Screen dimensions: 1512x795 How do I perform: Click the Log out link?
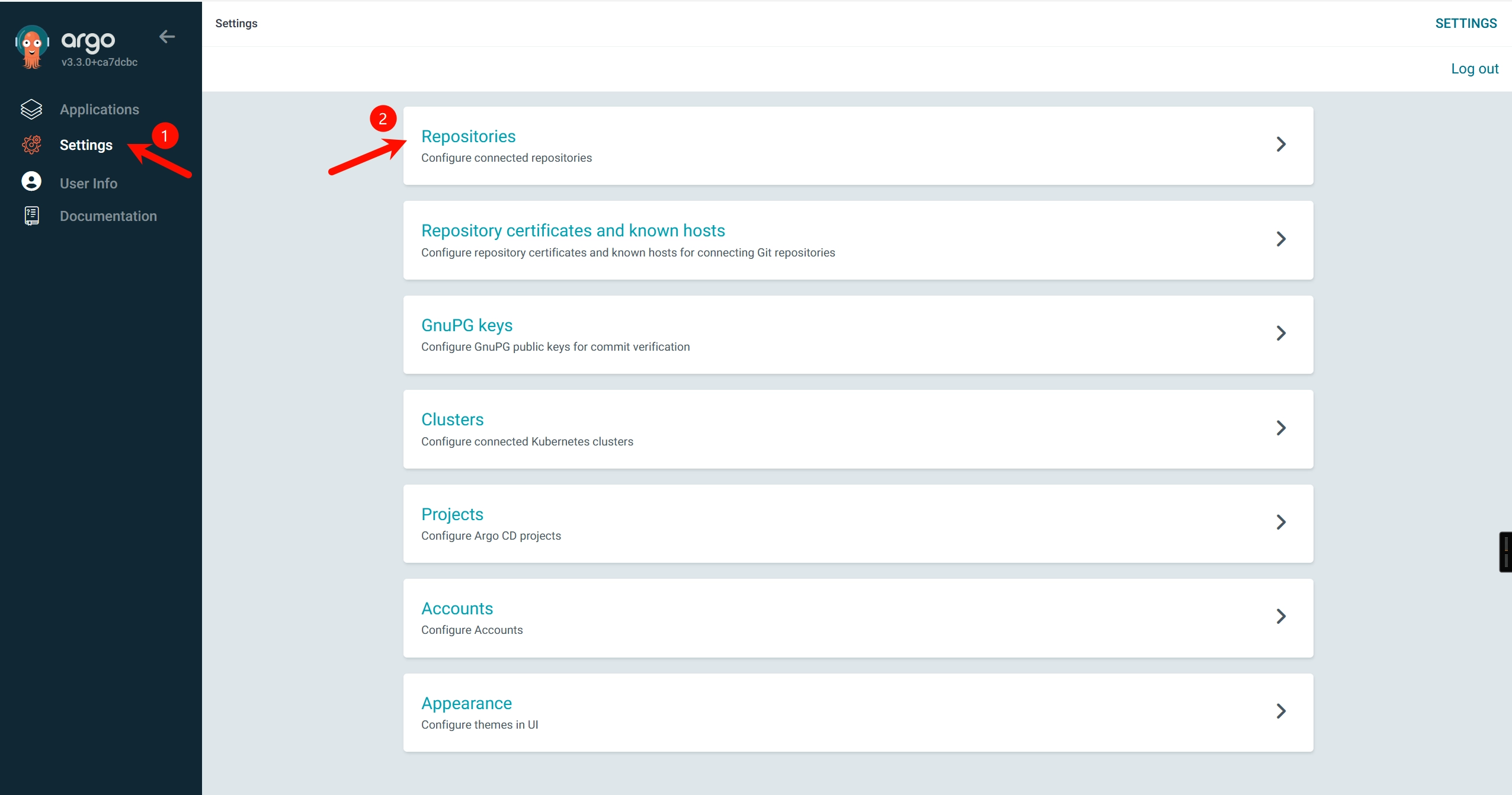tap(1475, 69)
